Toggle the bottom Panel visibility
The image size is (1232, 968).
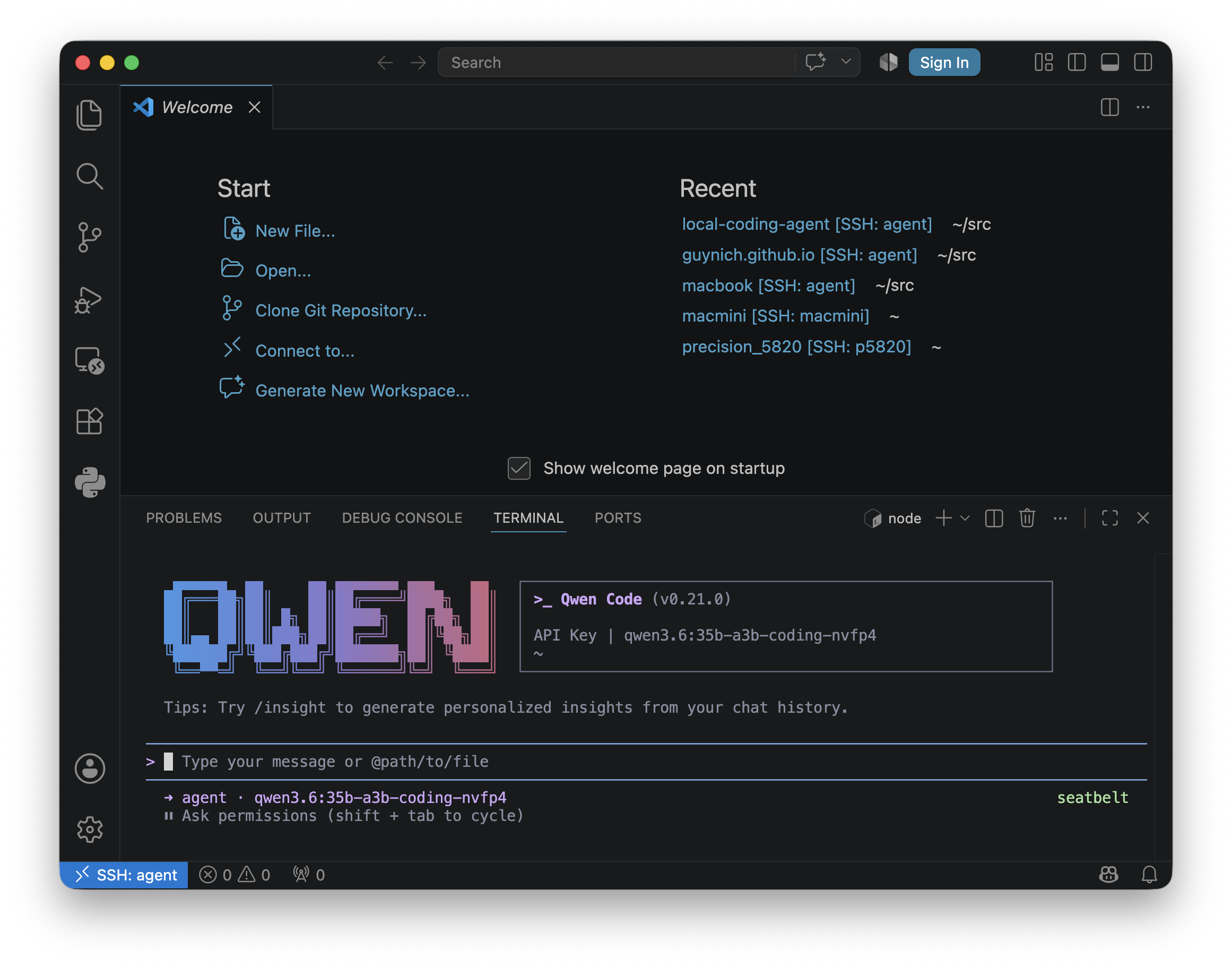[x=1109, y=62]
